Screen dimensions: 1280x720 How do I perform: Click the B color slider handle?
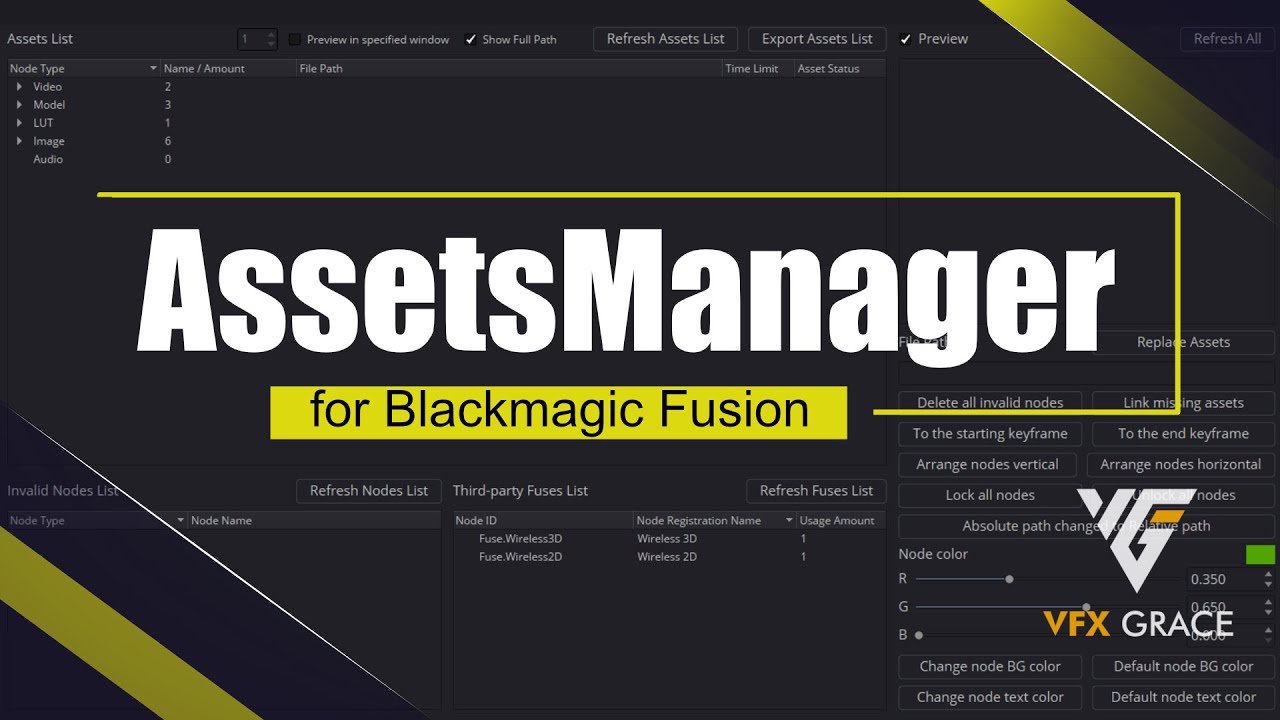(918, 635)
